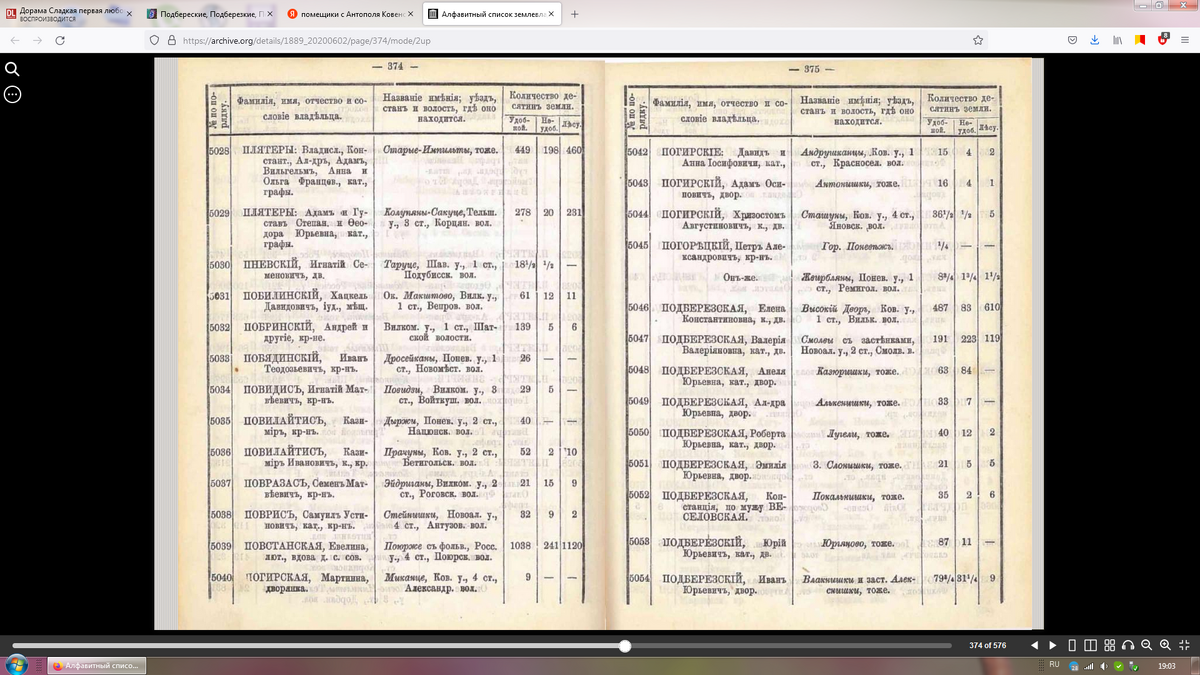This screenshot has width=1200, height=675.
Task: Click the page navigation scrubber handle
Action: (625, 646)
